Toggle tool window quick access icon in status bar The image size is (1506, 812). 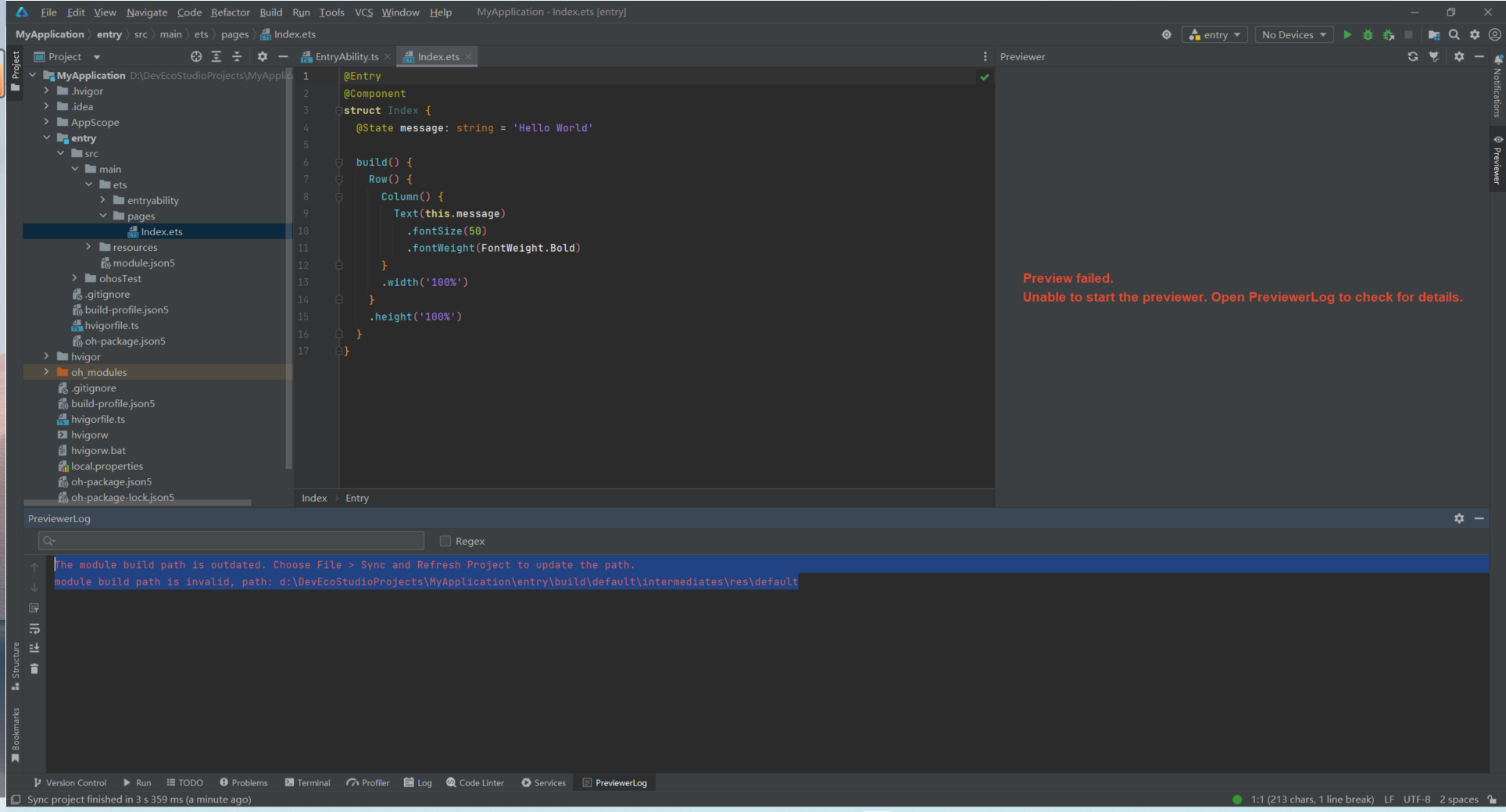15,799
